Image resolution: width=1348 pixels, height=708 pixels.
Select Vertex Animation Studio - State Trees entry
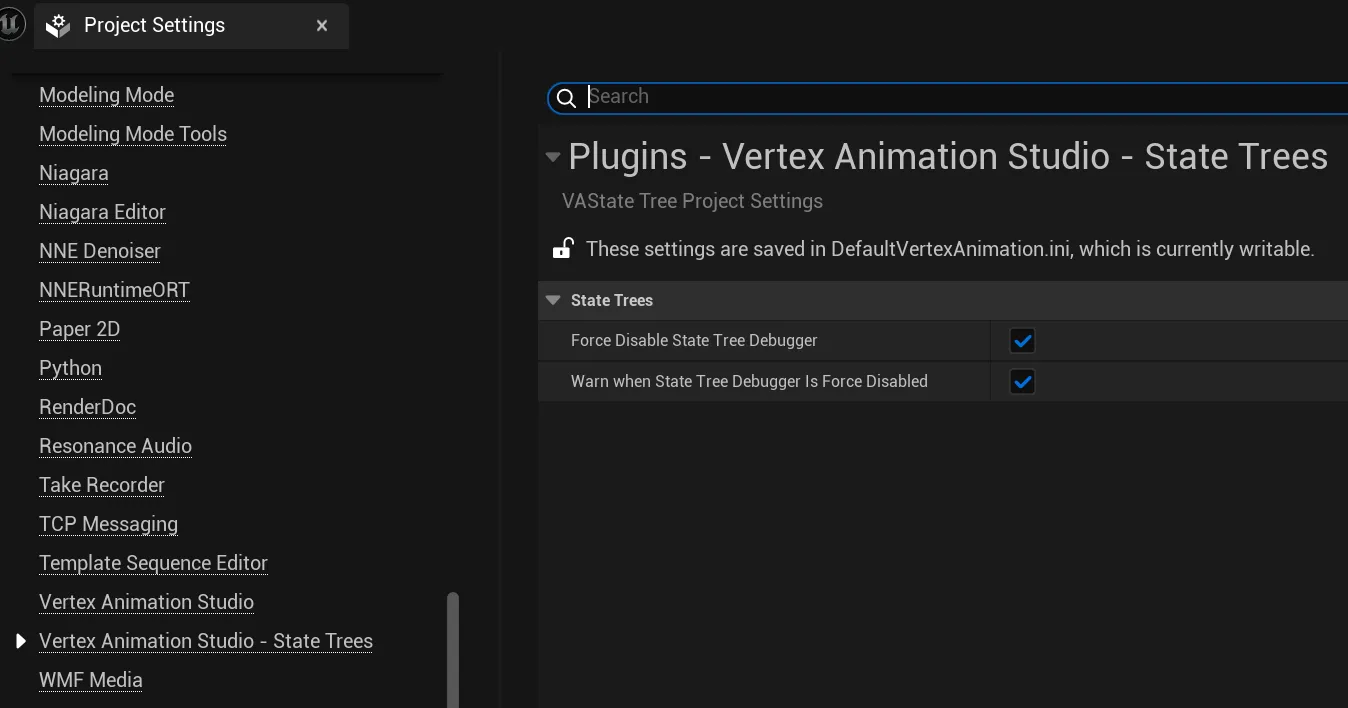point(206,641)
